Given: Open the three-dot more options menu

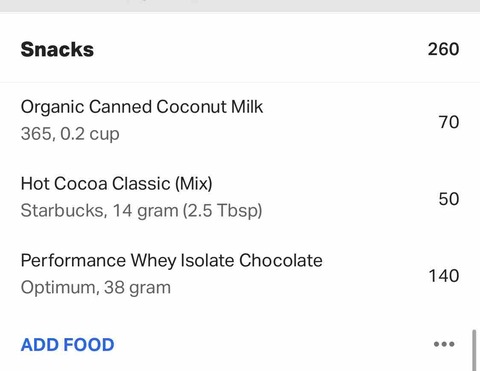Looking at the screenshot, I should pos(444,344).
